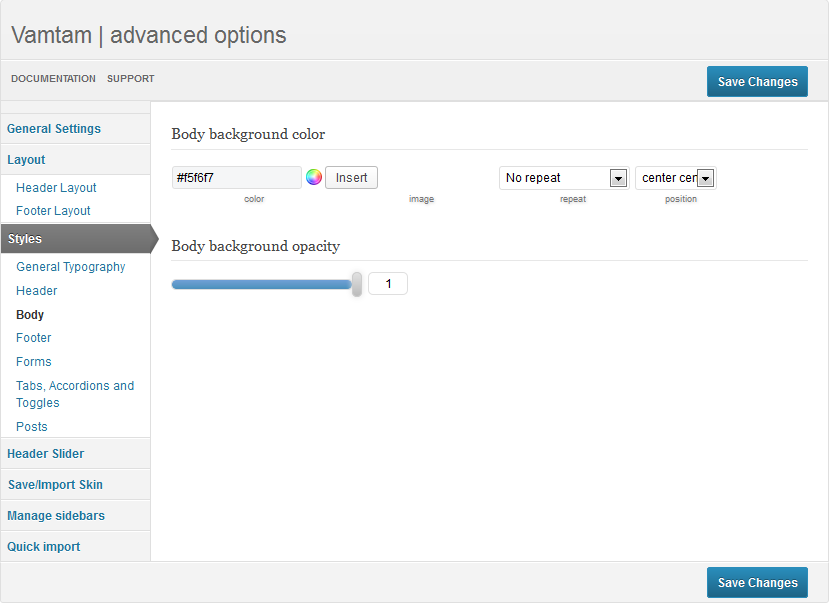
Task: Open the Documentation link
Action: pos(54,79)
